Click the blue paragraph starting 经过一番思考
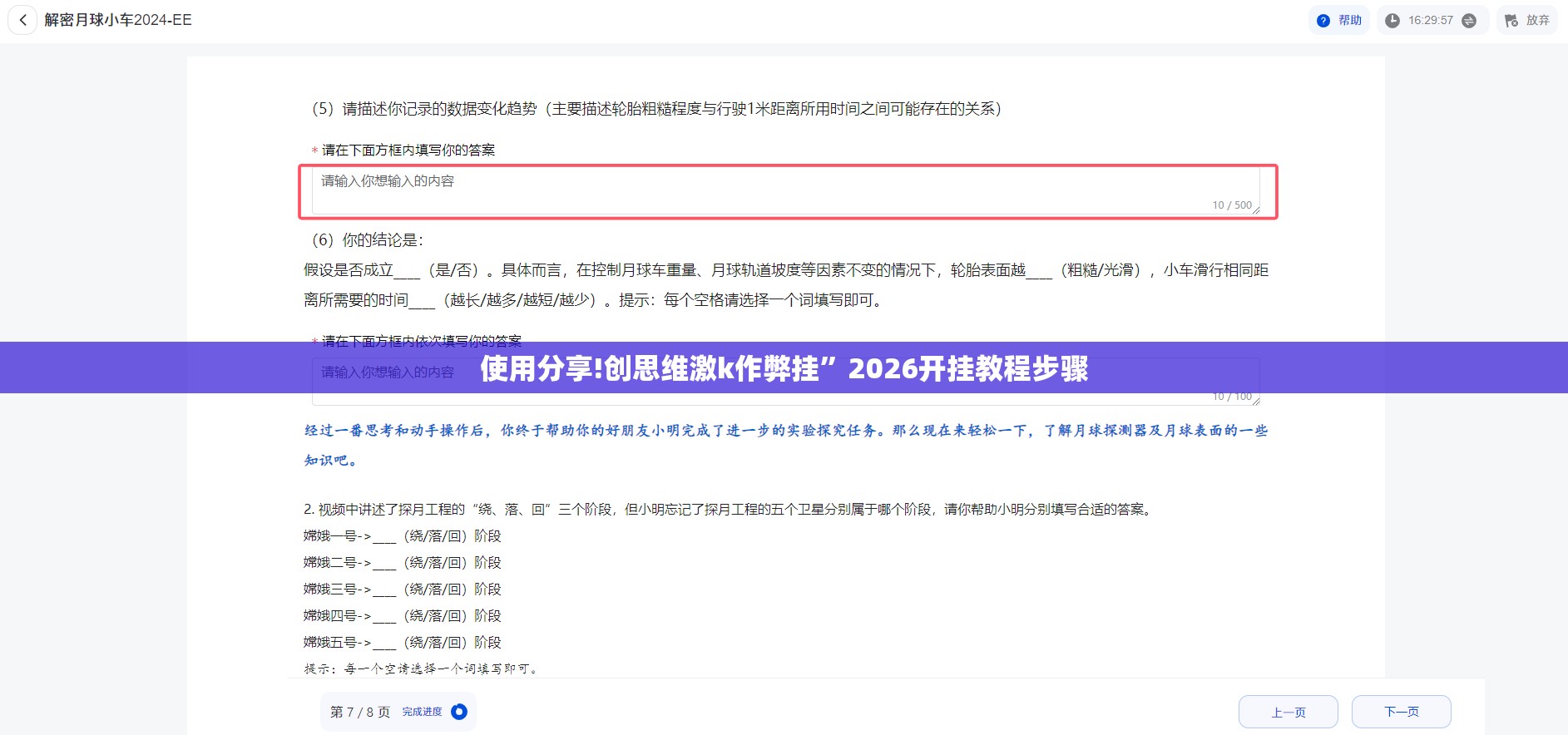 pos(786,431)
